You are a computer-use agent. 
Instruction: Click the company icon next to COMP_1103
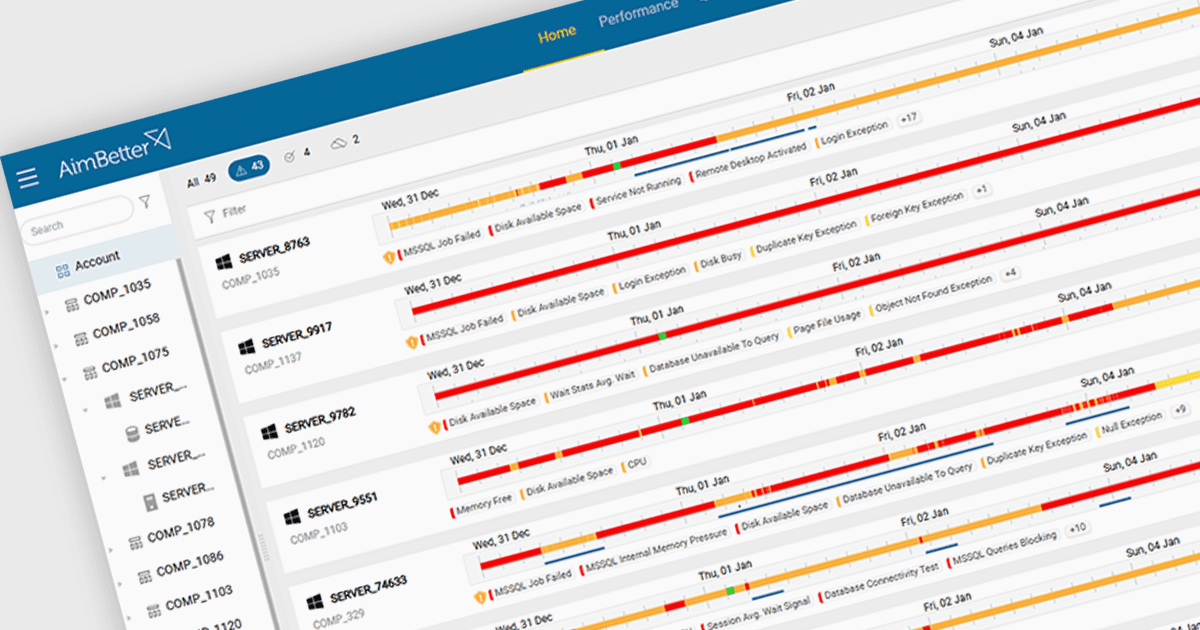(152, 609)
